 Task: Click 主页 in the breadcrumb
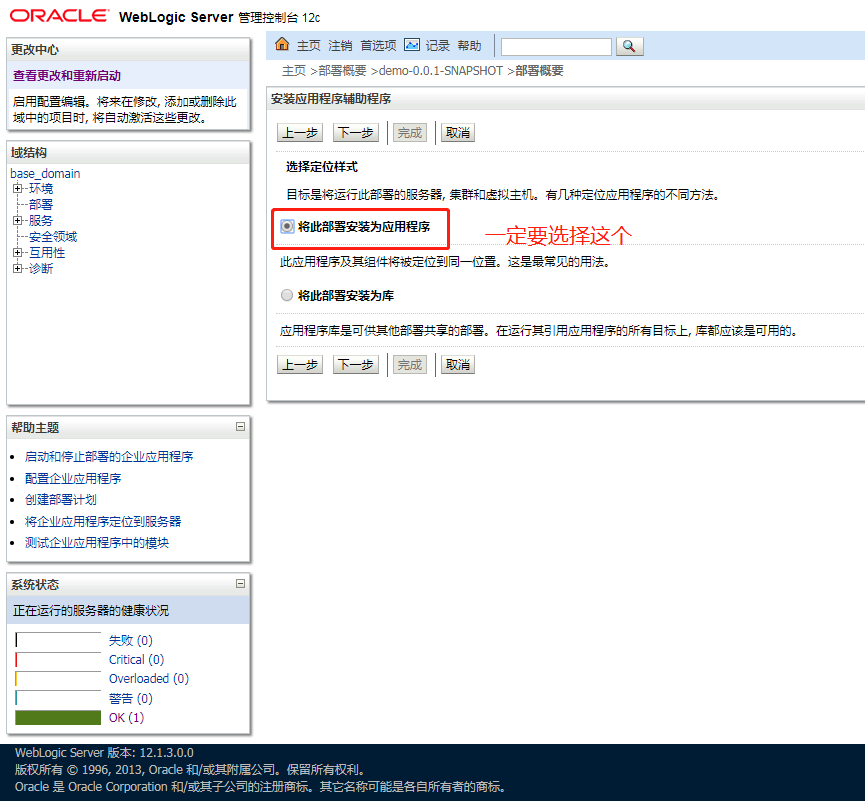(x=293, y=71)
